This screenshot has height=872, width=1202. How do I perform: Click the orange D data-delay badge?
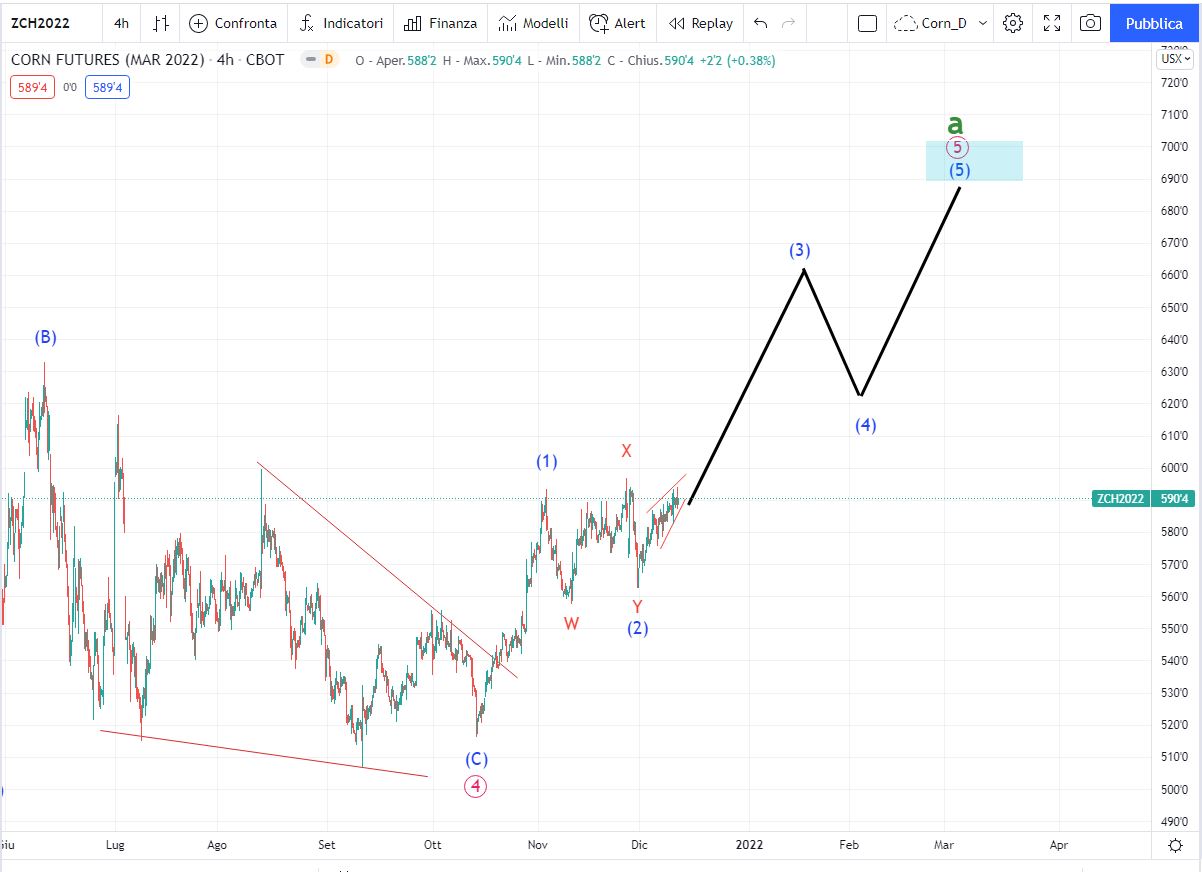[x=329, y=60]
